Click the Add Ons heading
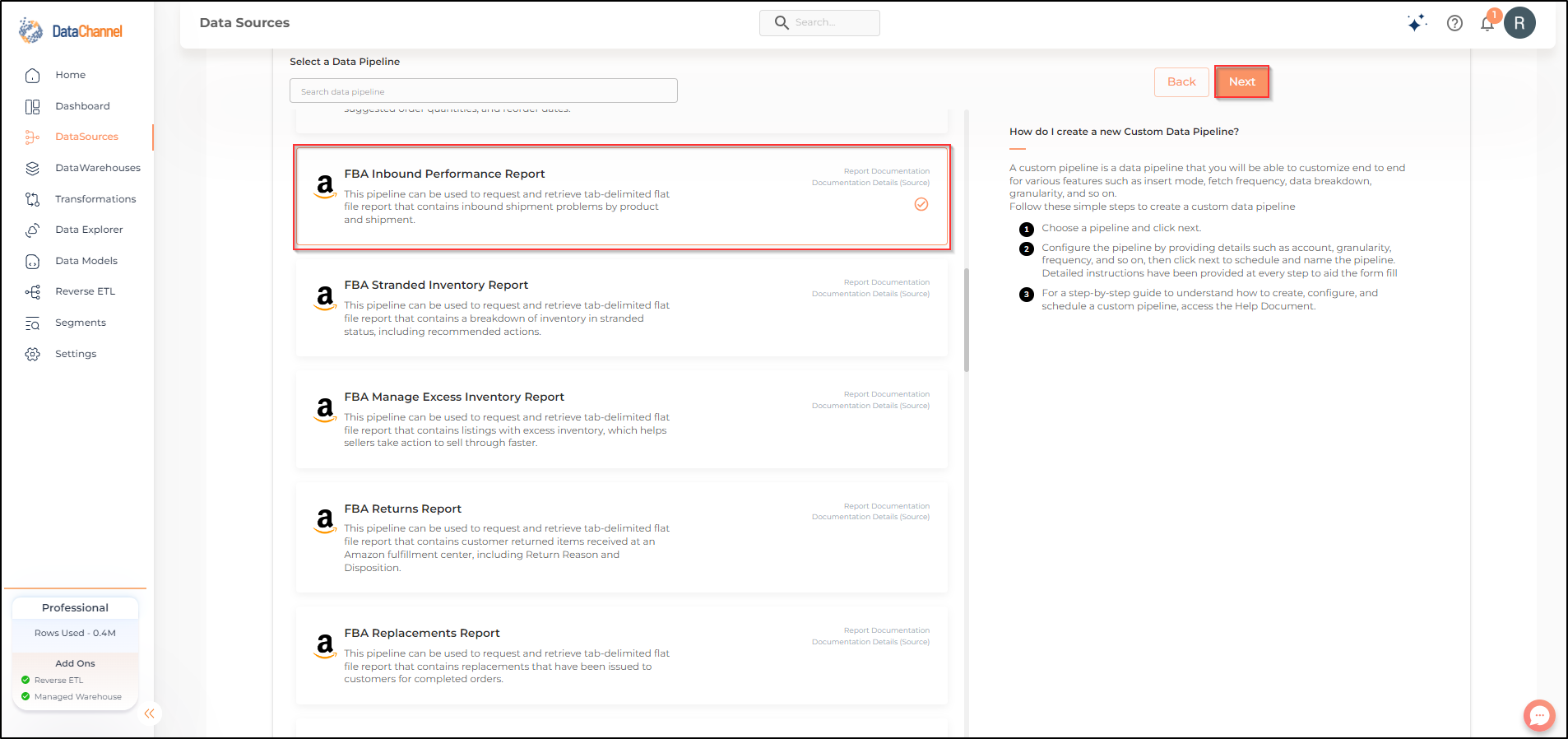The image size is (1568, 739). tap(75, 663)
